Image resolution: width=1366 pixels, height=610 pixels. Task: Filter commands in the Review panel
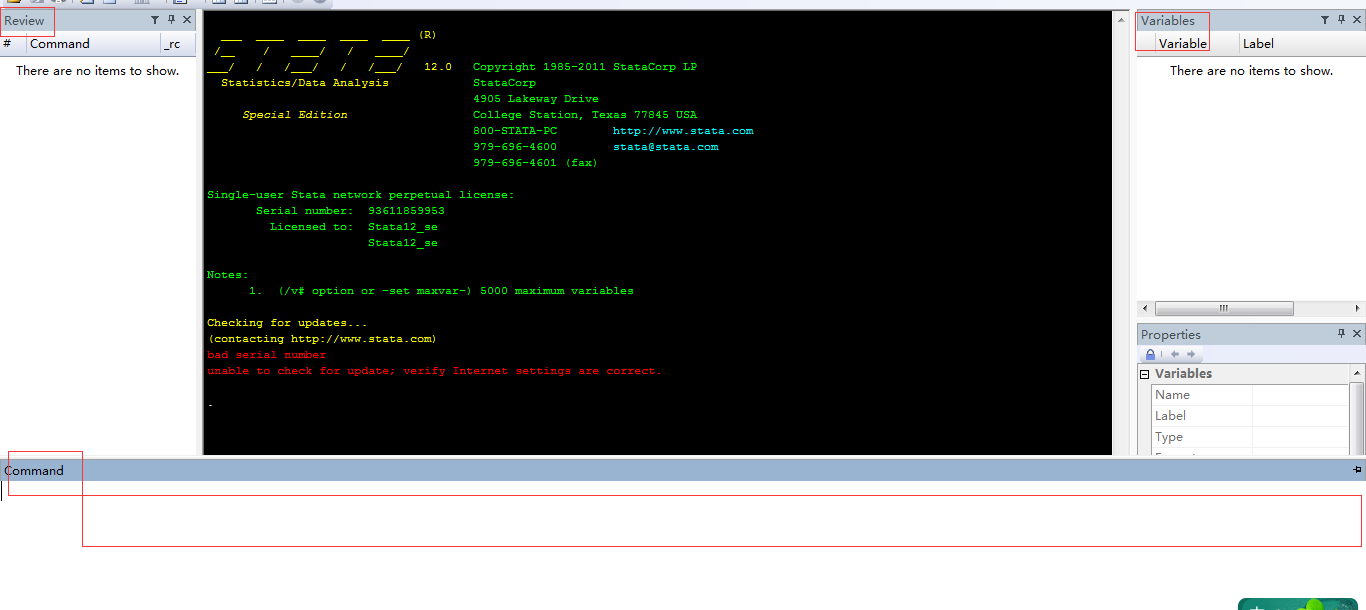click(x=155, y=20)
